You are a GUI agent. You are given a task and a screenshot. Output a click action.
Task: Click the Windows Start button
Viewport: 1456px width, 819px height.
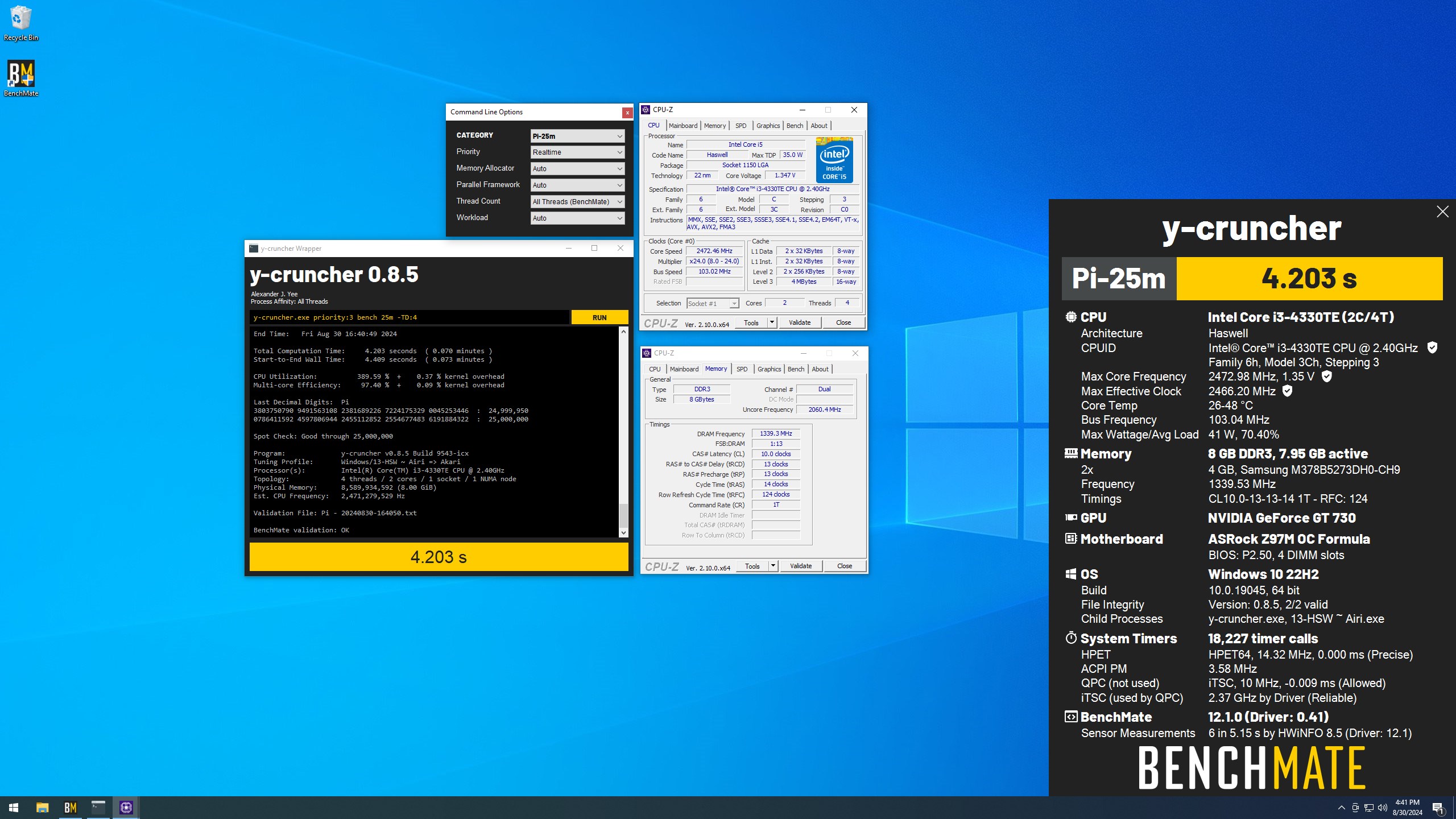point(14,807)
